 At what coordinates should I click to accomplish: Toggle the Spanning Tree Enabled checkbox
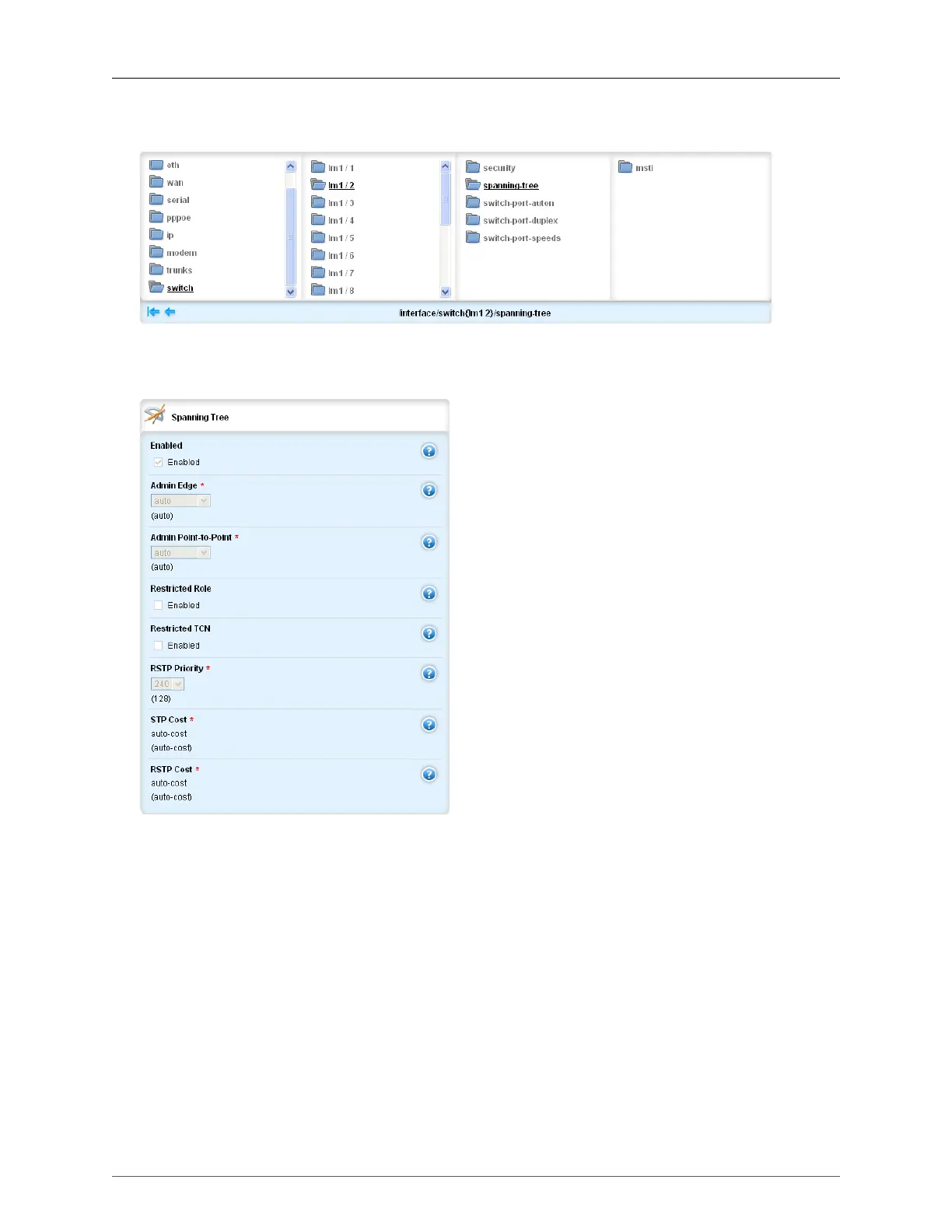158,462
